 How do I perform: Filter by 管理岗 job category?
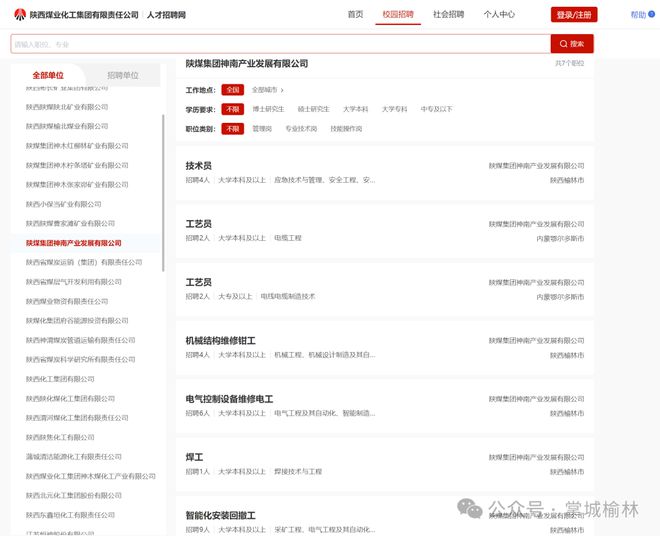[x=262, y=128]
